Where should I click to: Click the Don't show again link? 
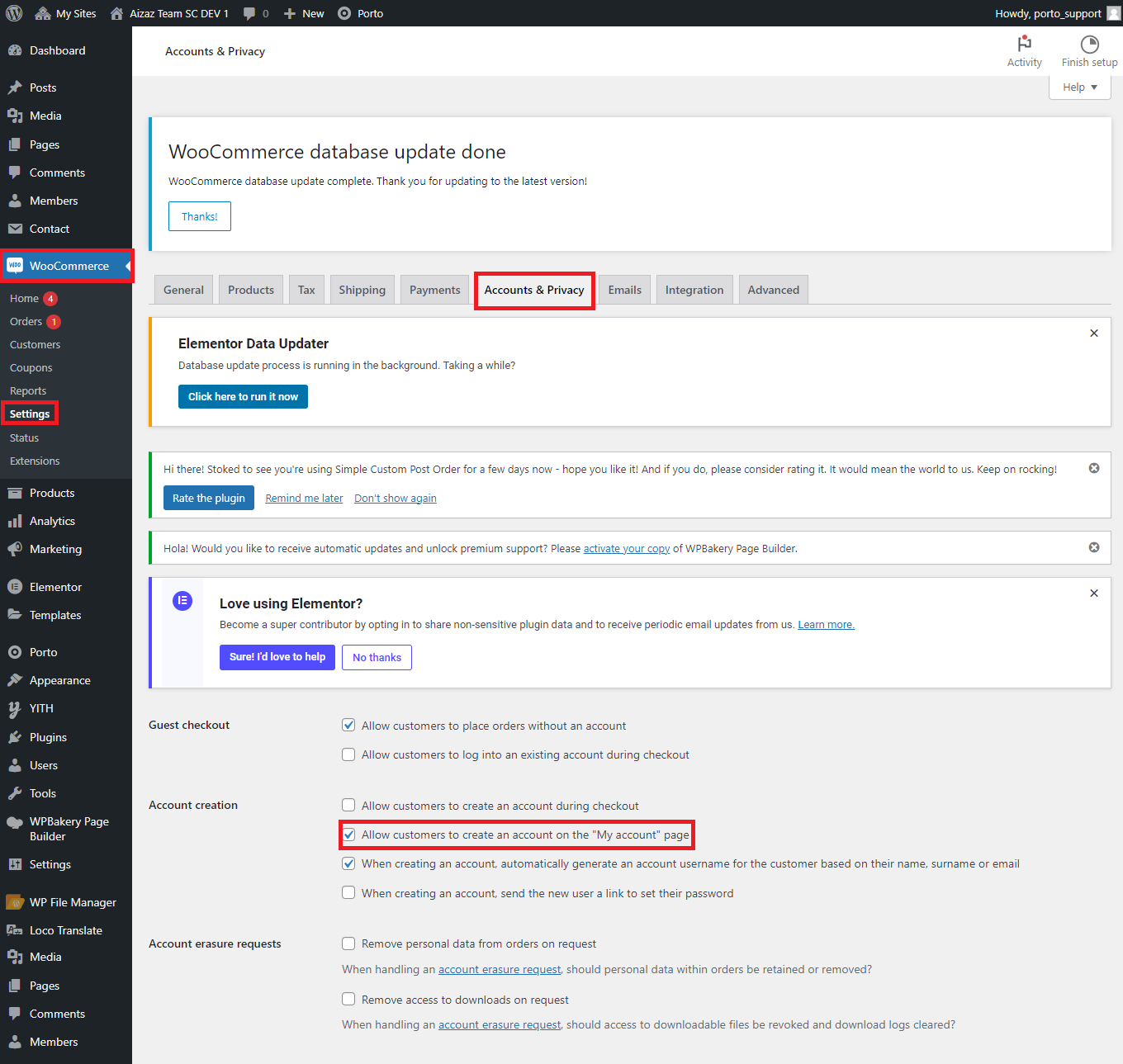click(396, 499)
